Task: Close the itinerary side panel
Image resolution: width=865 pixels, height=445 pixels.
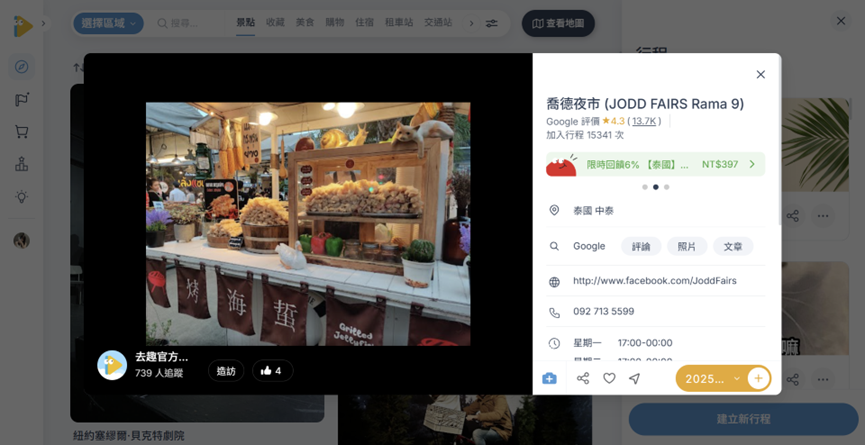Action: pyautogui.click(x=841, y=21)
